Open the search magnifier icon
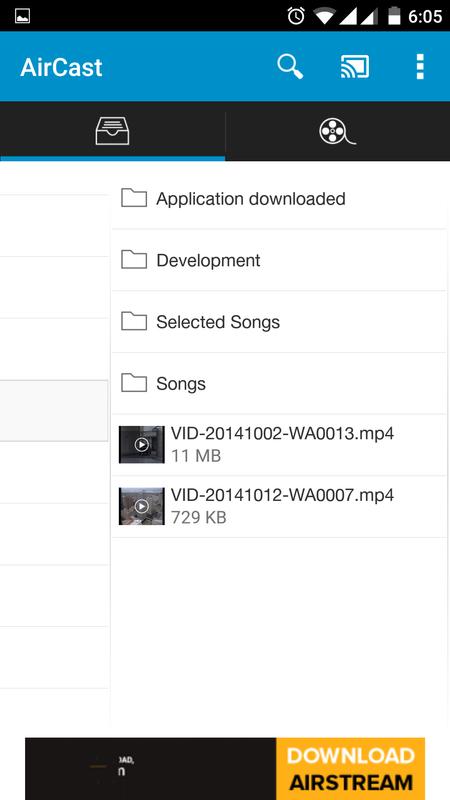 [290, 67]
